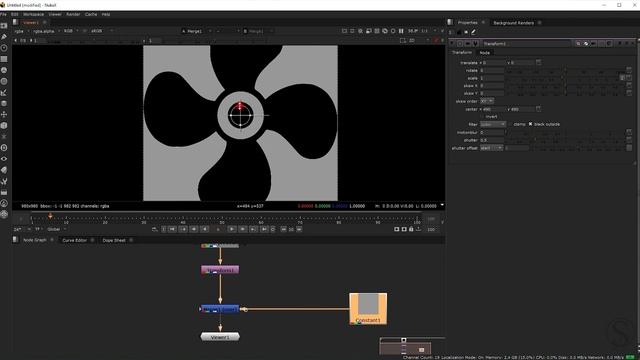Open the RGB display channel dropdown

coord(71,31)
